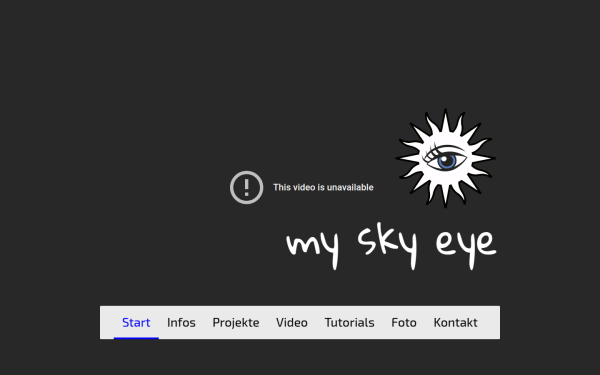Go to the Infos page
Image resolution: width=600 pixels, height=375 pixels.
pyautogui.click(x=181, y=323)
